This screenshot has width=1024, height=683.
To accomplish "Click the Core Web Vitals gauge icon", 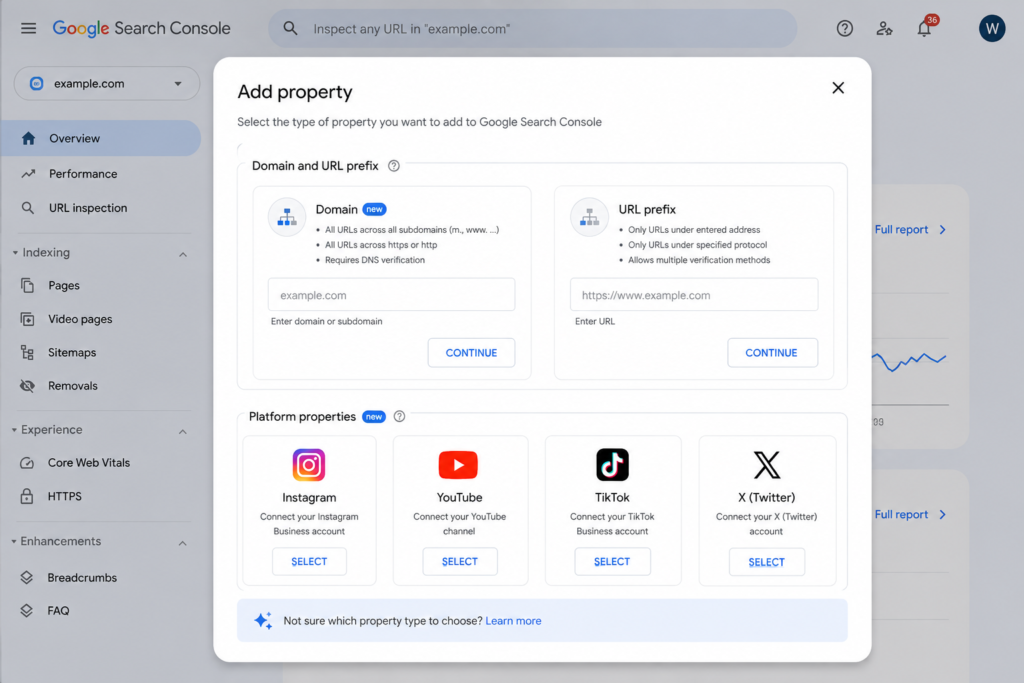I will (27, 463).
